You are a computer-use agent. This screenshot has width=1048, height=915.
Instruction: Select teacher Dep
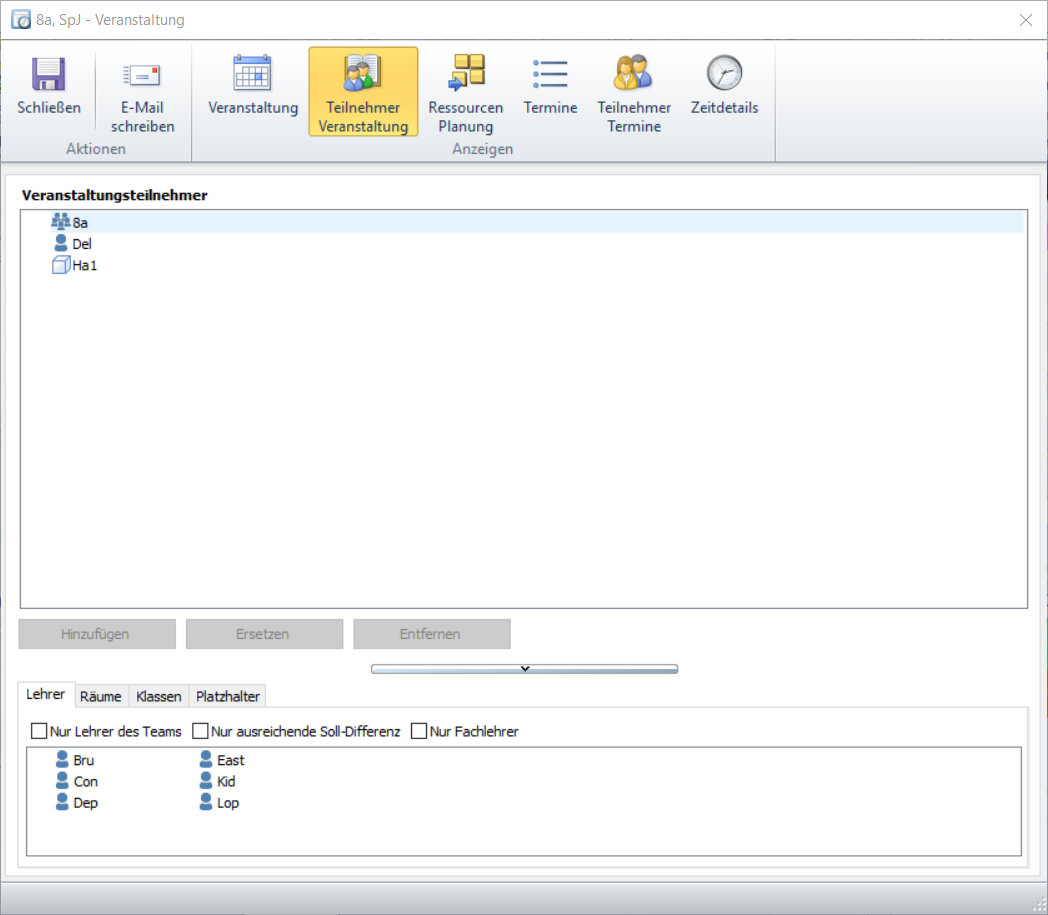pos(77,803)
